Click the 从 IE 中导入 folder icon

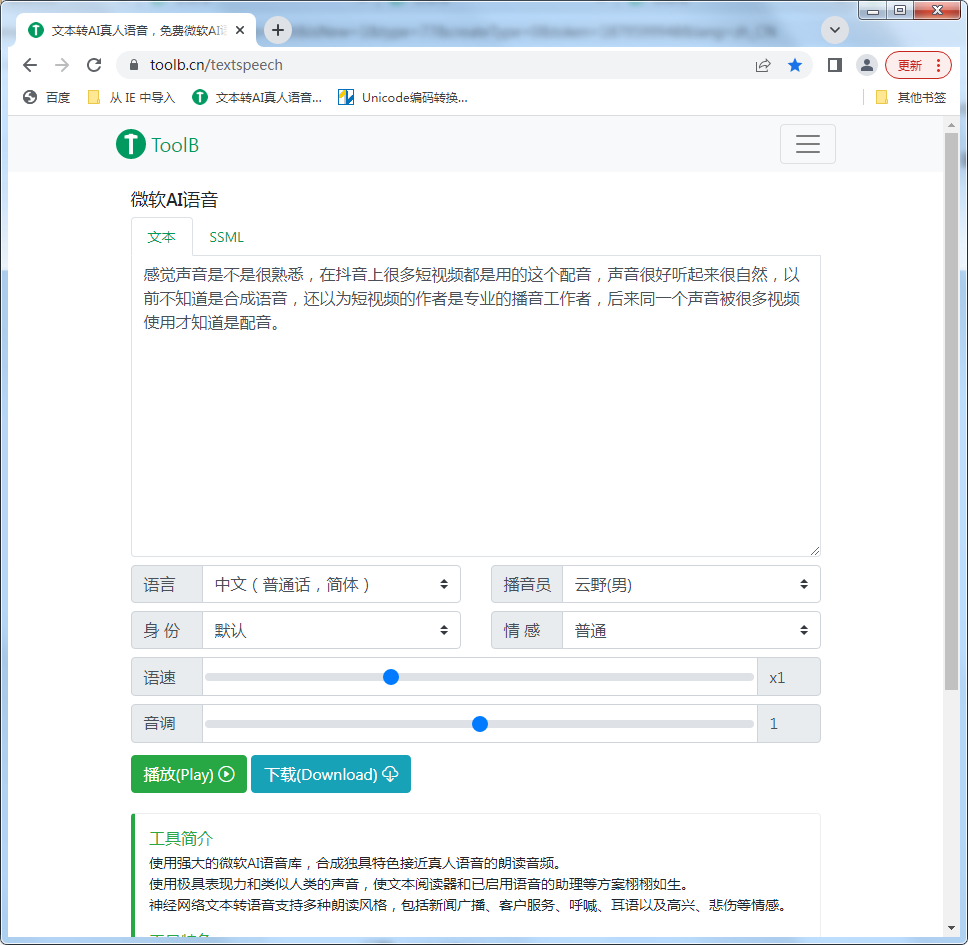pos(94,97)
